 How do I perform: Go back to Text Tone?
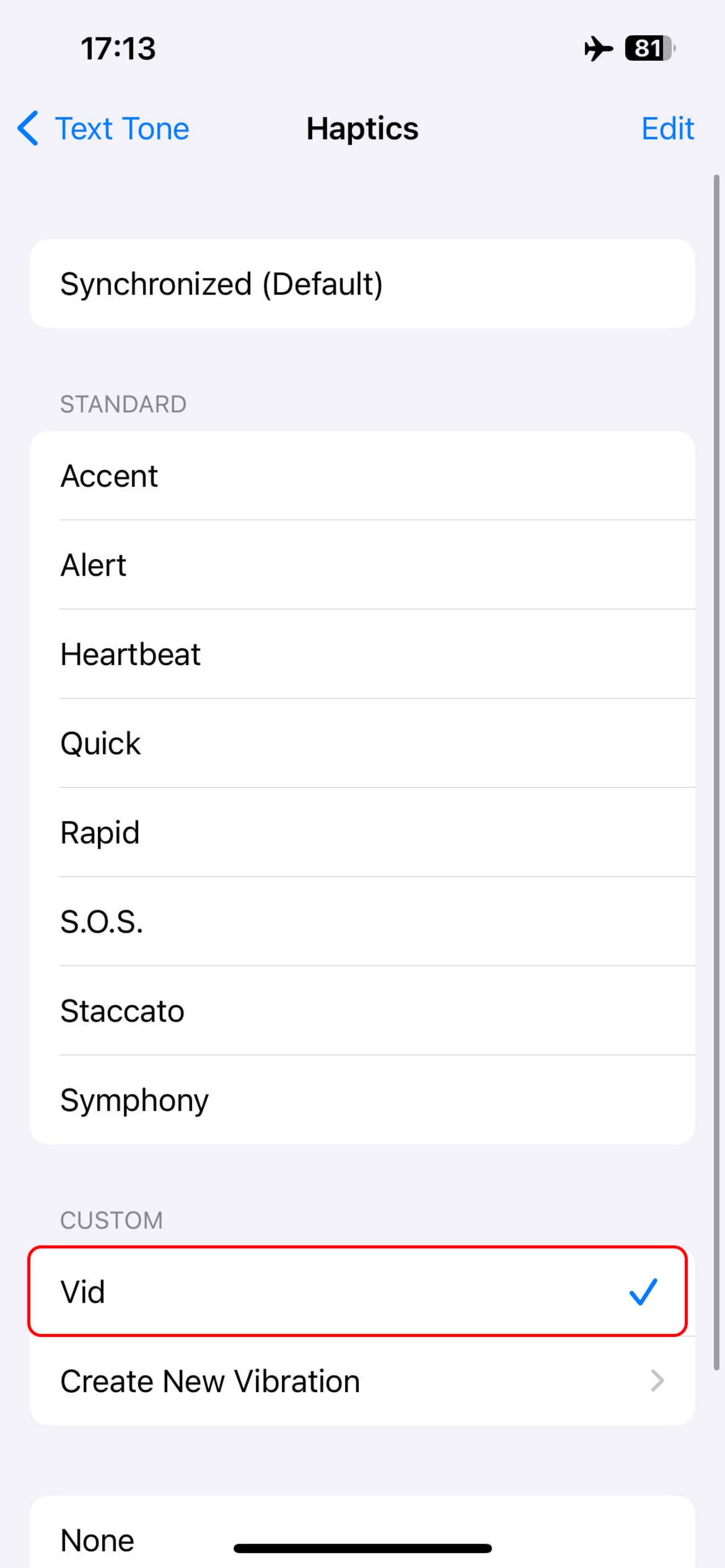coord(103,128)
